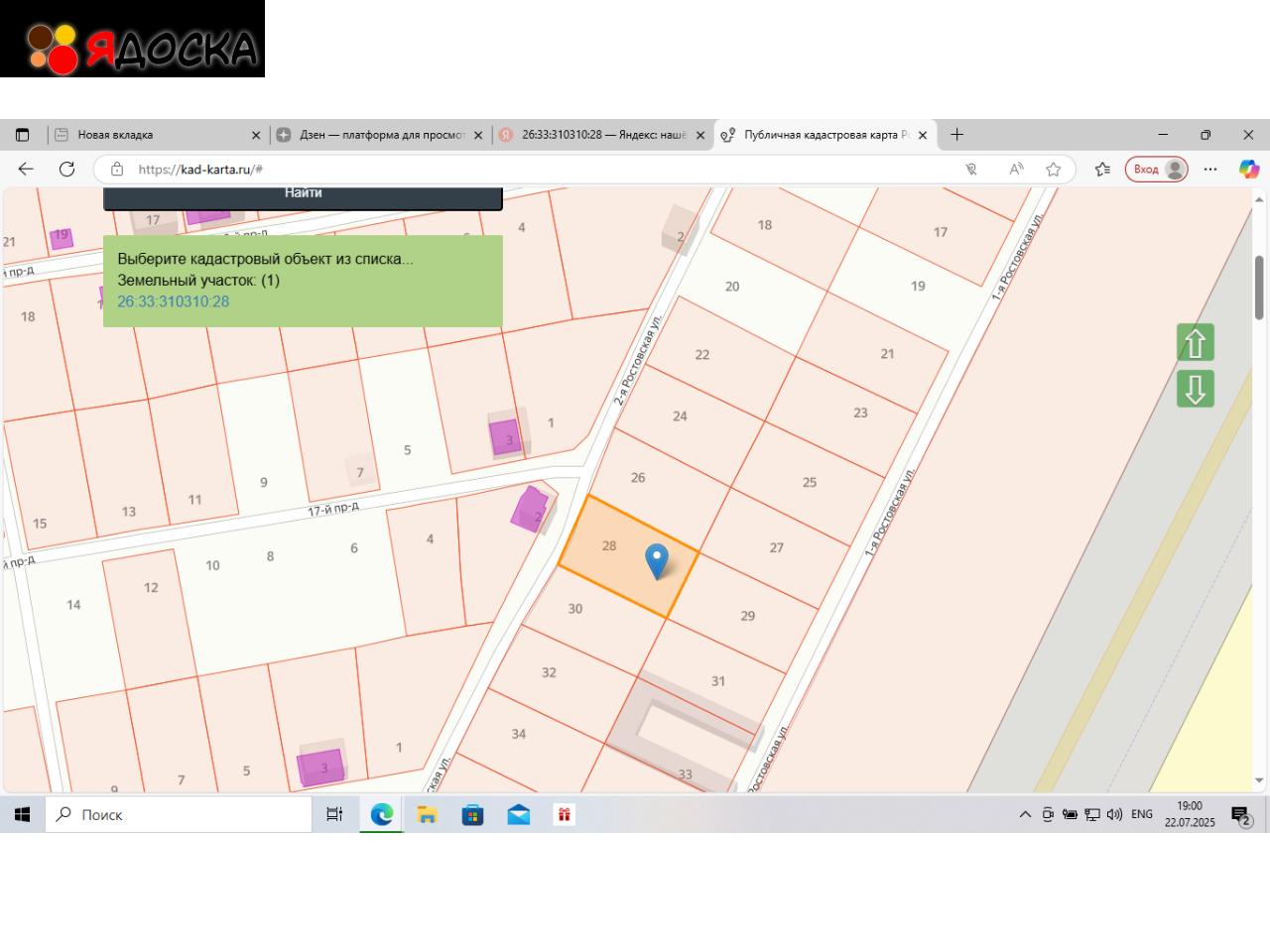Close the Публичная кадастровая карта tab
1270x952 pixels.
tap(923, 135)
